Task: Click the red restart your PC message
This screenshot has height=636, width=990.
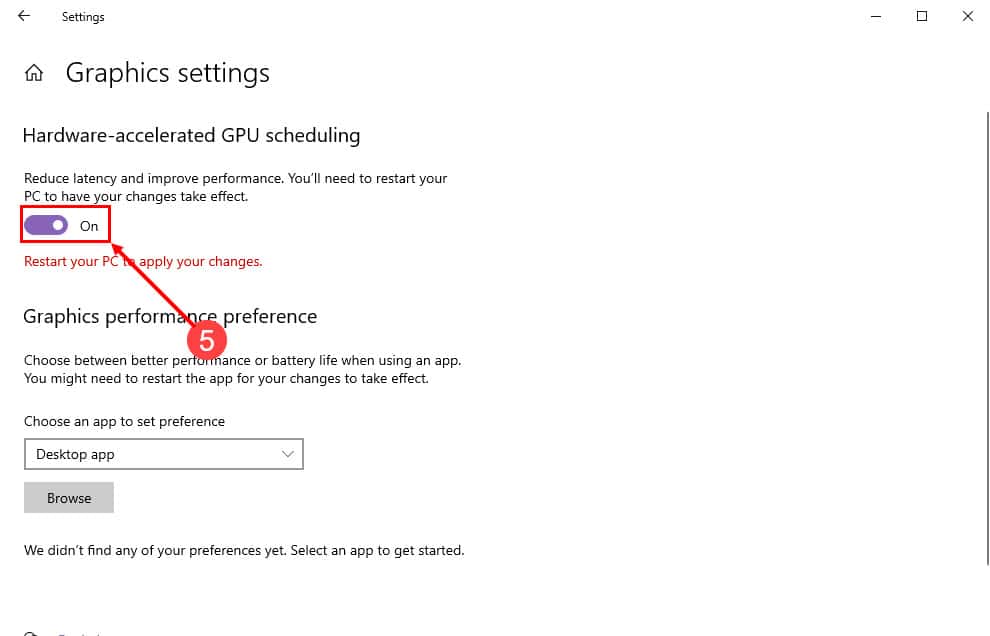Action: click(143, 261)
